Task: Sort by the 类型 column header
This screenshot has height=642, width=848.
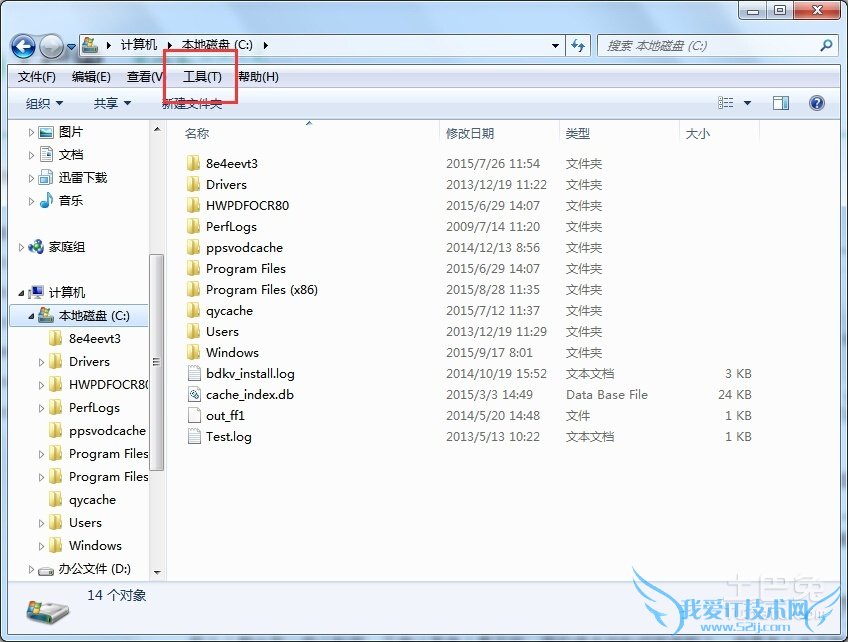Action: 578,134
